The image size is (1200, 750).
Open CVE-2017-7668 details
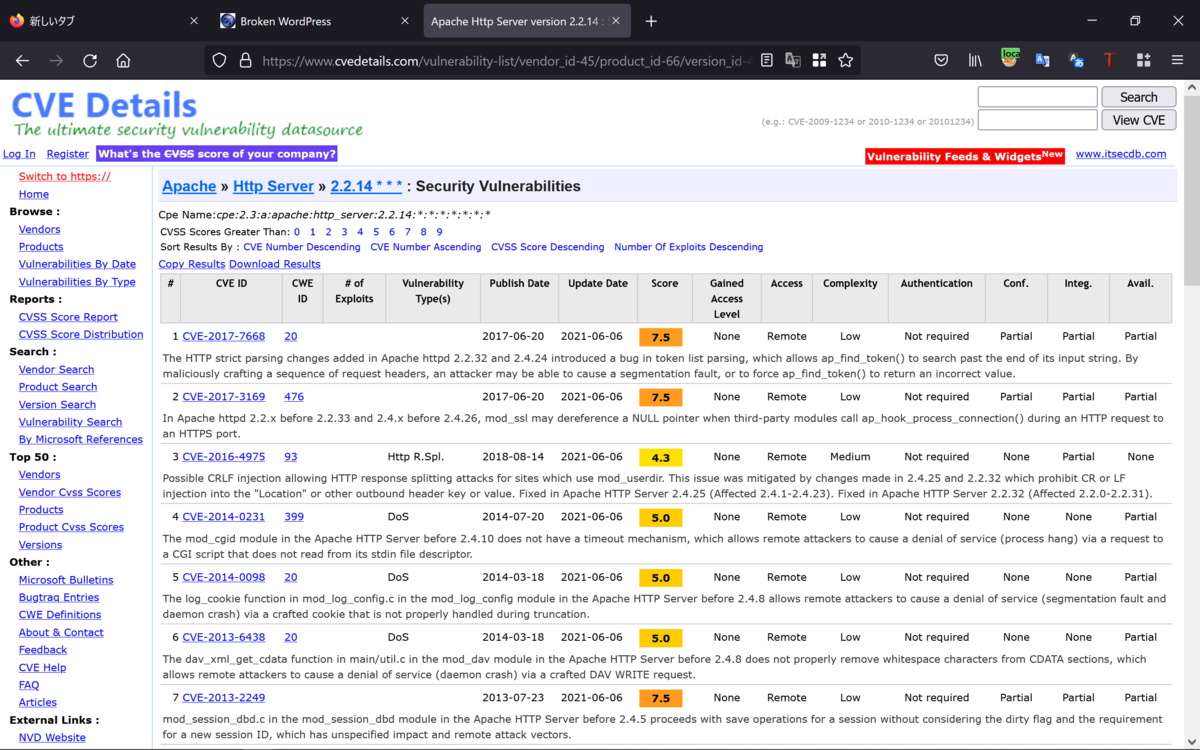click(224, 337)
